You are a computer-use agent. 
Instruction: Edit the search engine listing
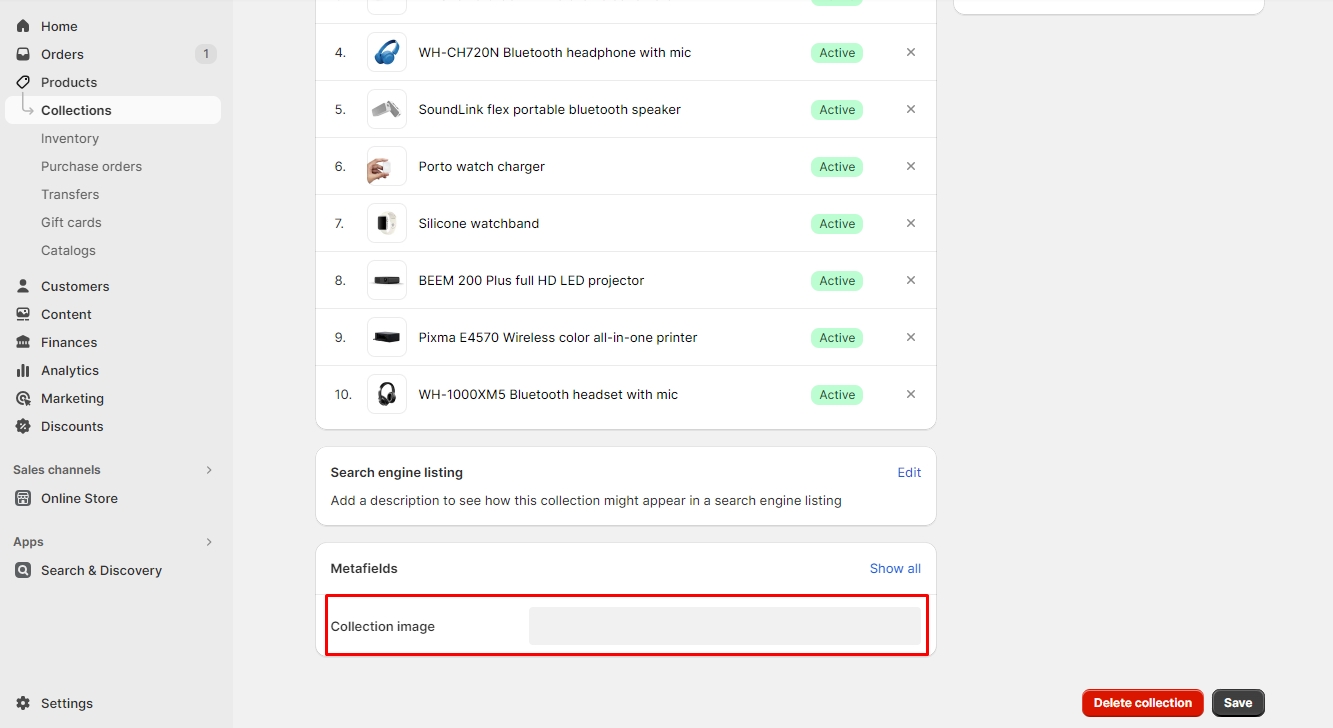[909, 472]
